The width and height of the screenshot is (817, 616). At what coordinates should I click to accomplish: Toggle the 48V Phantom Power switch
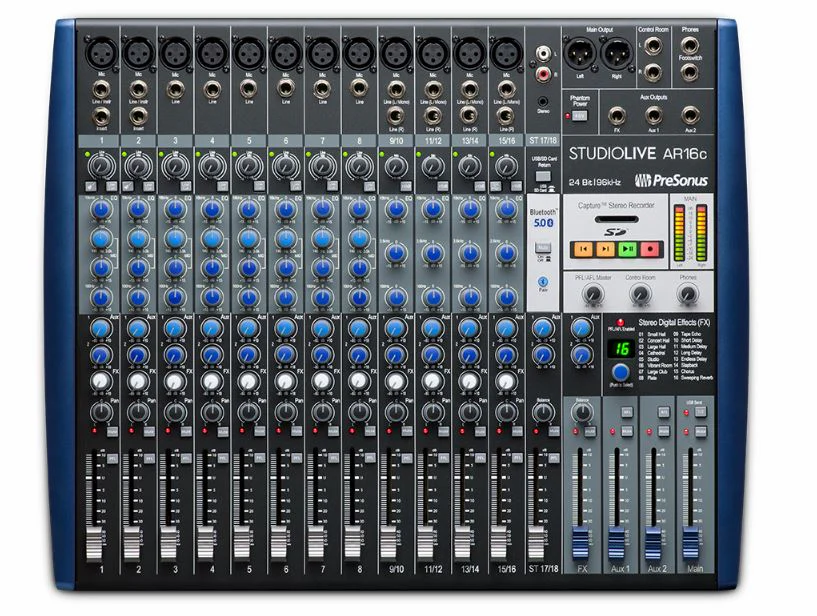click(x=579, y=116)
